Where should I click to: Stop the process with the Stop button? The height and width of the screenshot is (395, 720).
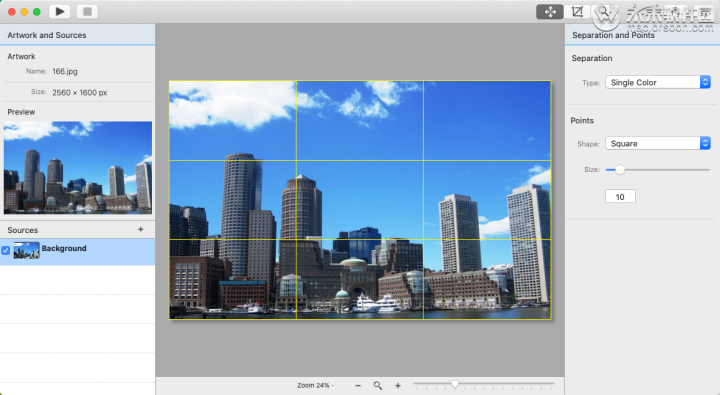tap(87, 11)
